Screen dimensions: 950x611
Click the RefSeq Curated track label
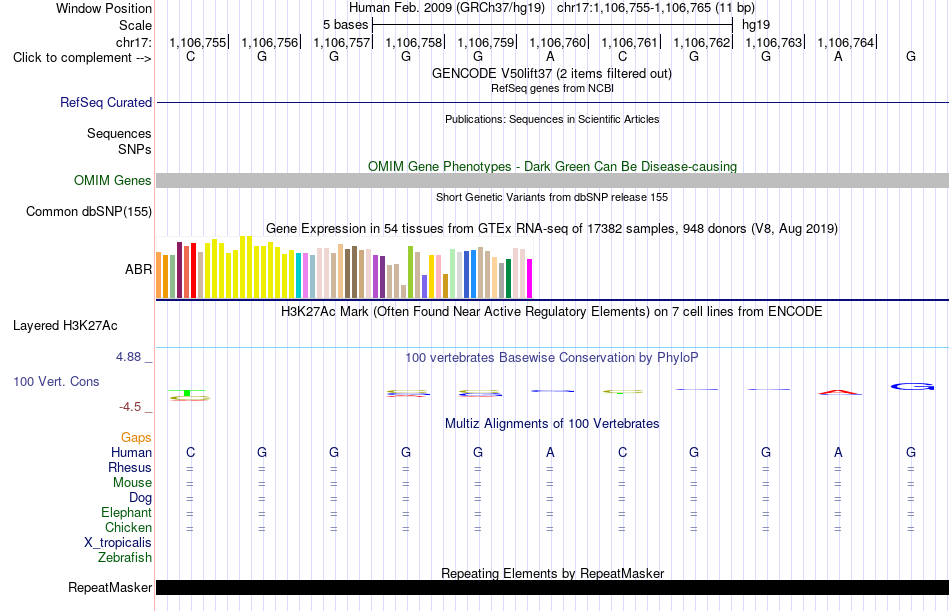pos(106,102)
